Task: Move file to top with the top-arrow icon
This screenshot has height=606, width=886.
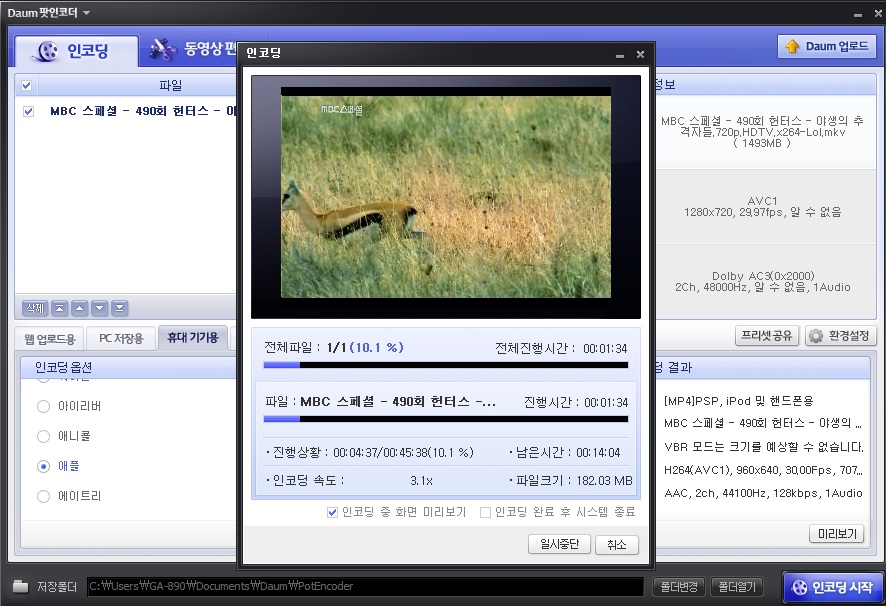Action: [60, 308]
